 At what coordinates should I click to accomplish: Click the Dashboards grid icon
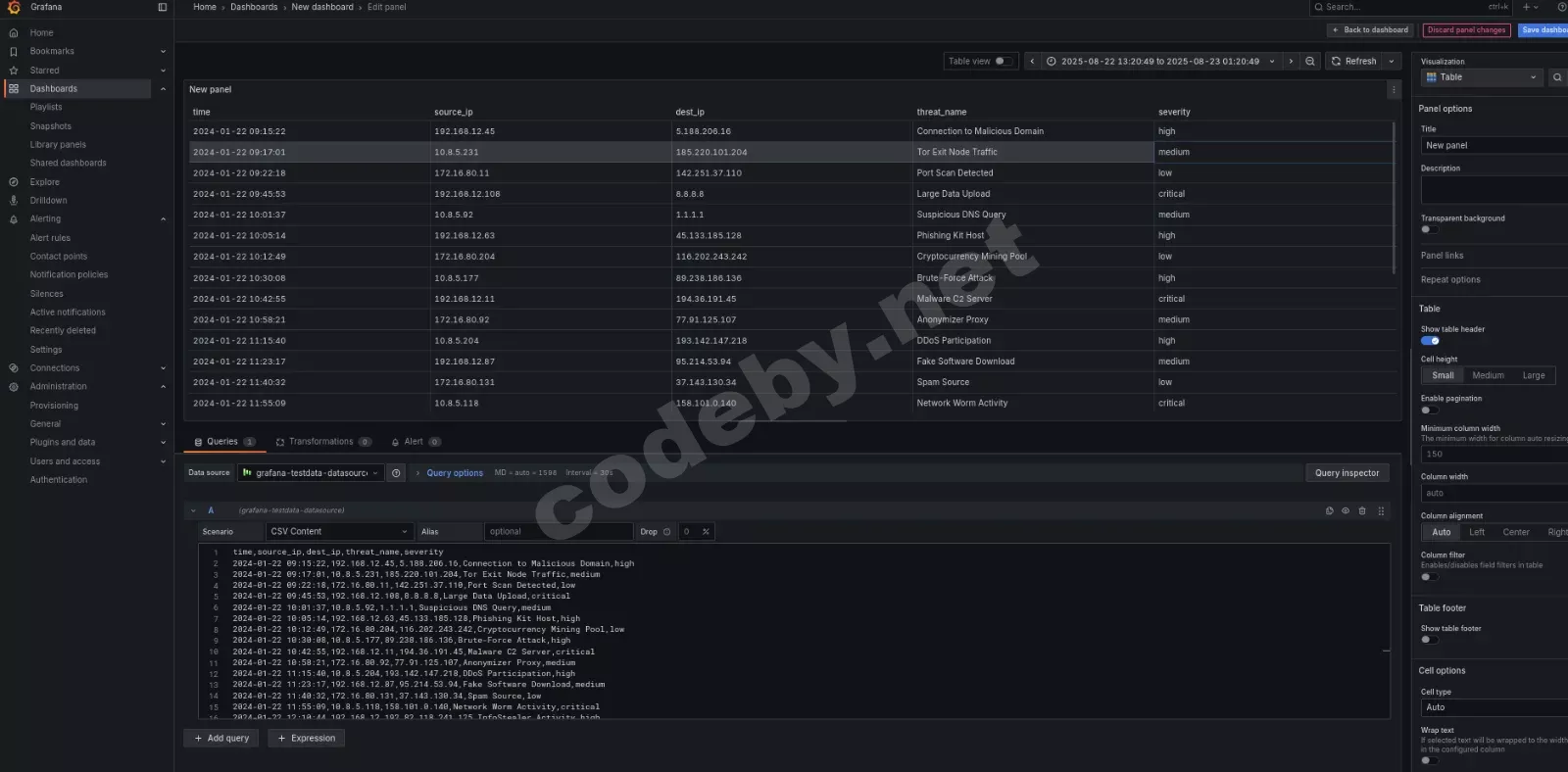point(14,88)
